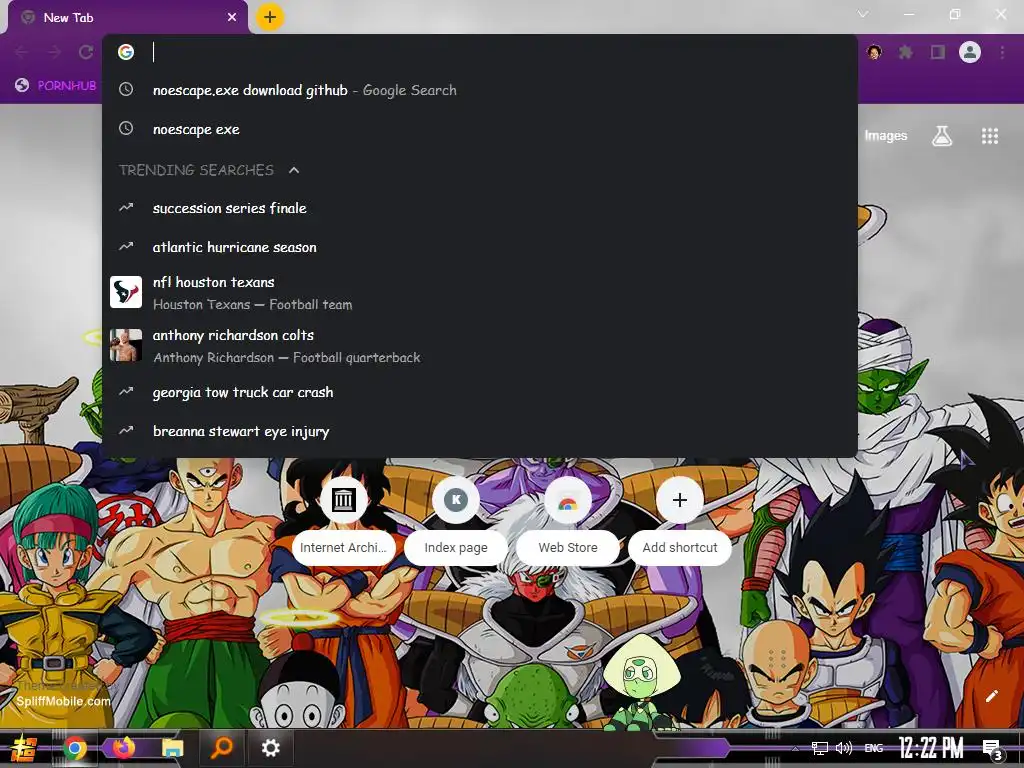Open the Google apps grid
The image size is (1024, 768).
990,136
